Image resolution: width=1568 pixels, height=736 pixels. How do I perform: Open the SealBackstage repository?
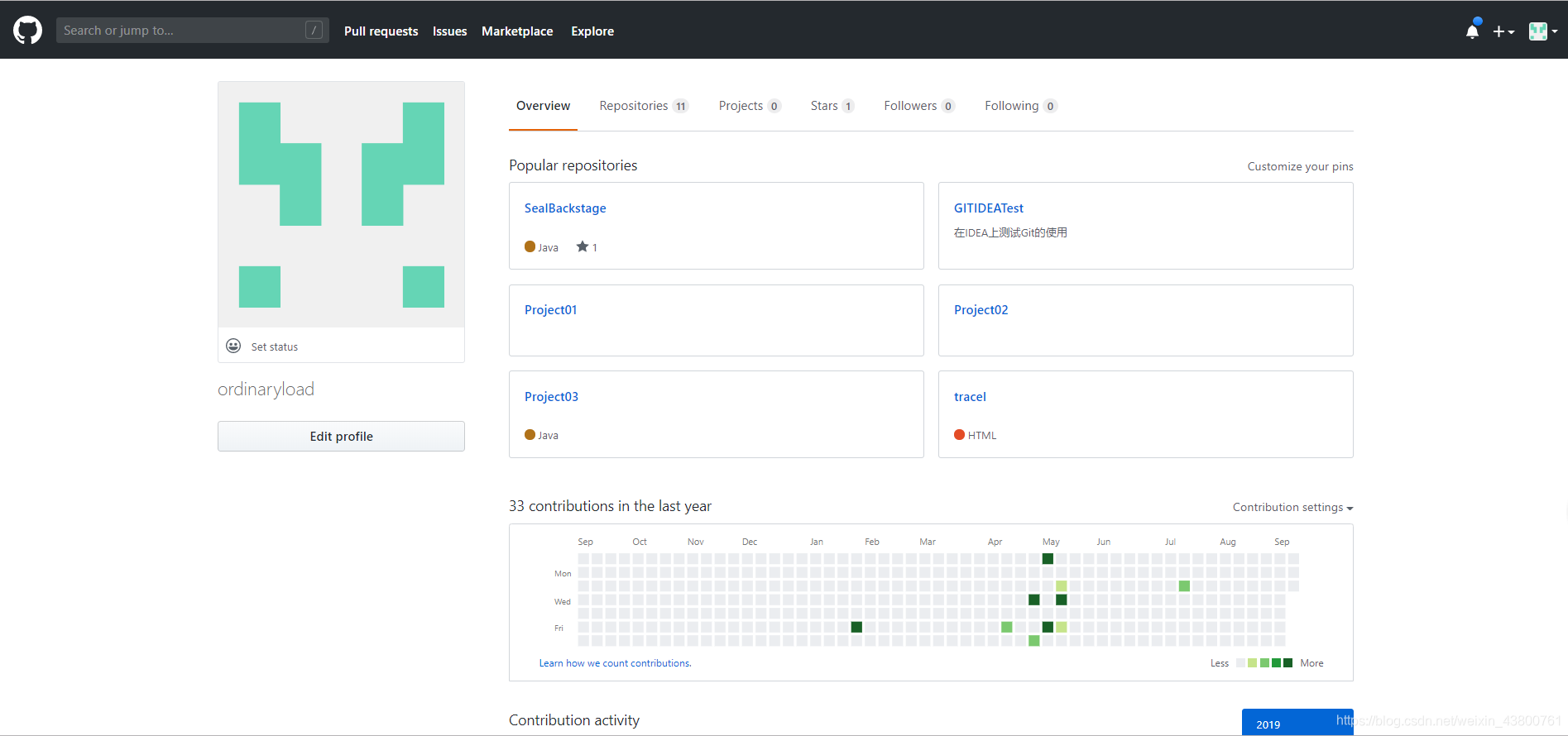(x=565, y=208)
